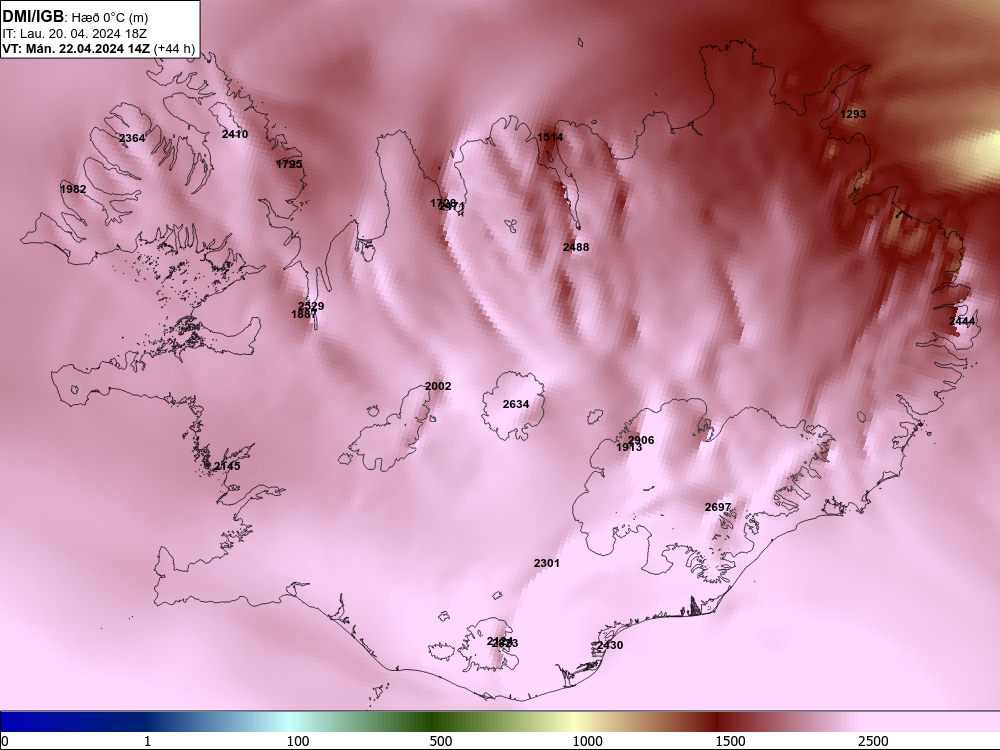Click the map value 2145
1000x750 pixels.
coord(227,466)
